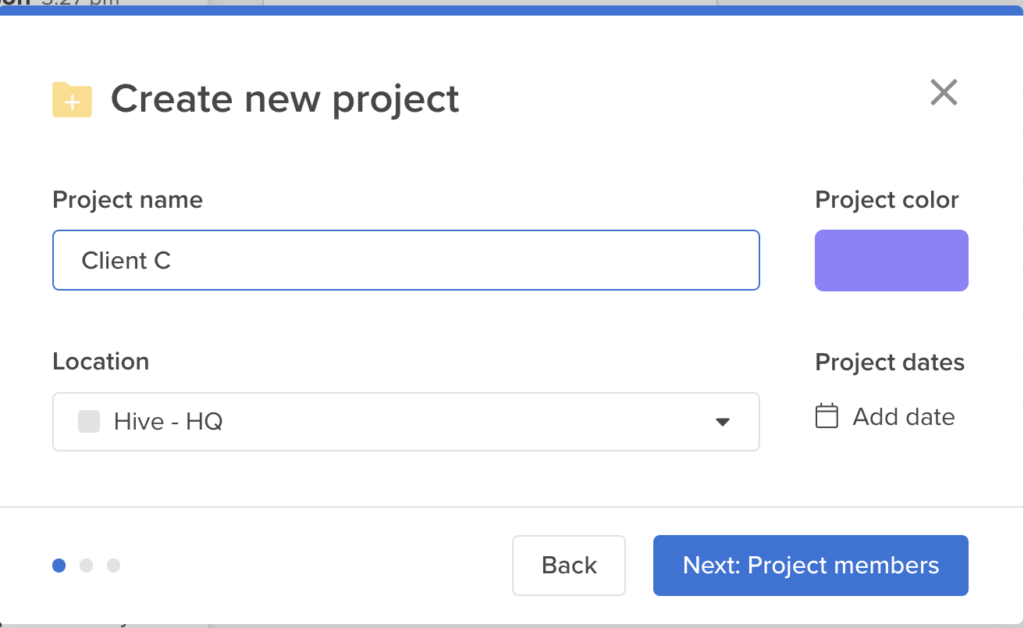Screen dimensions: 1024x628
Task: Click the gray color square inside the Location field
Action: [x=88, y=421]
